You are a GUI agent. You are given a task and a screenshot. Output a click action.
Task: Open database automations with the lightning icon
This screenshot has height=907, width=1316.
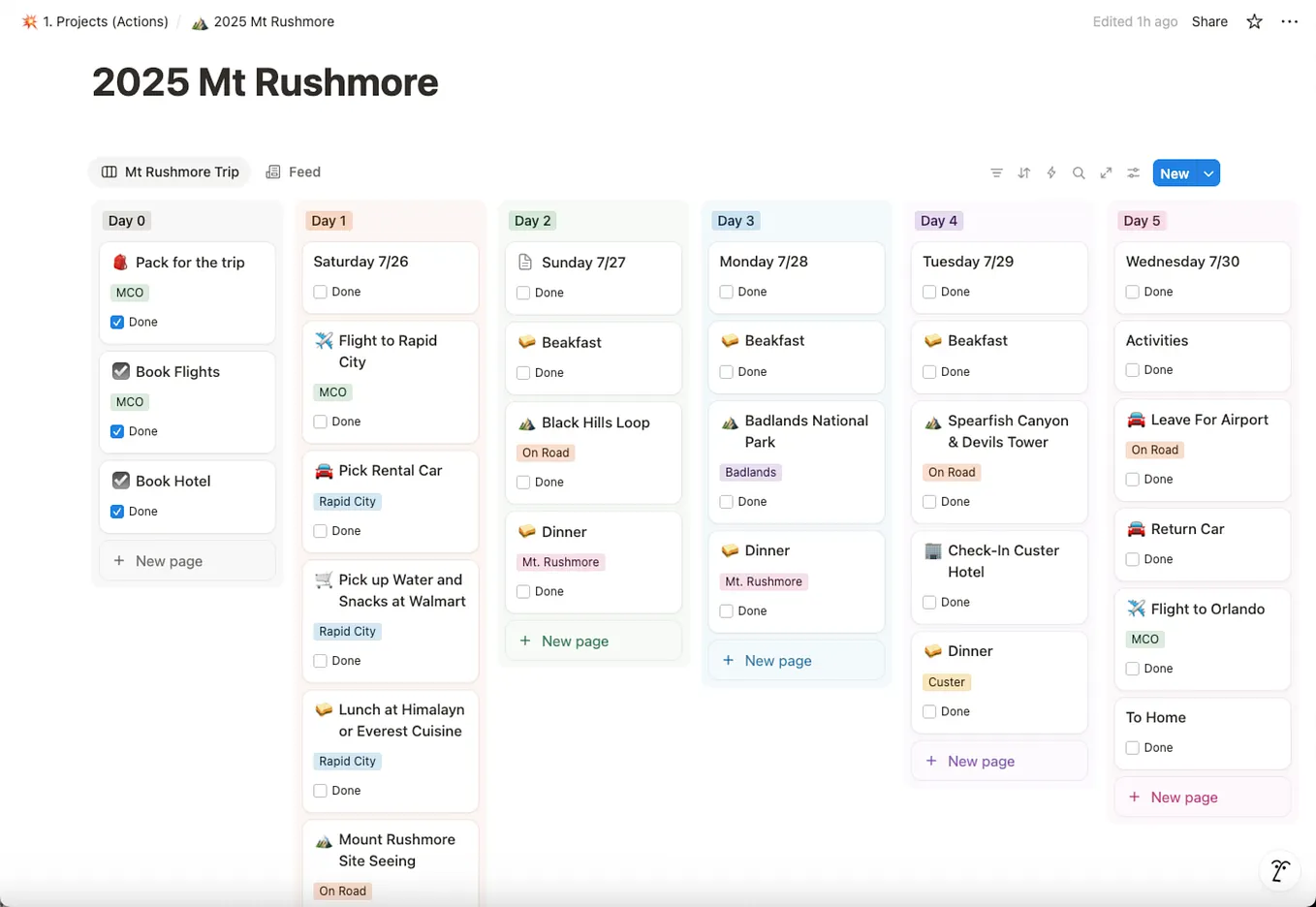coord(1050,172)
